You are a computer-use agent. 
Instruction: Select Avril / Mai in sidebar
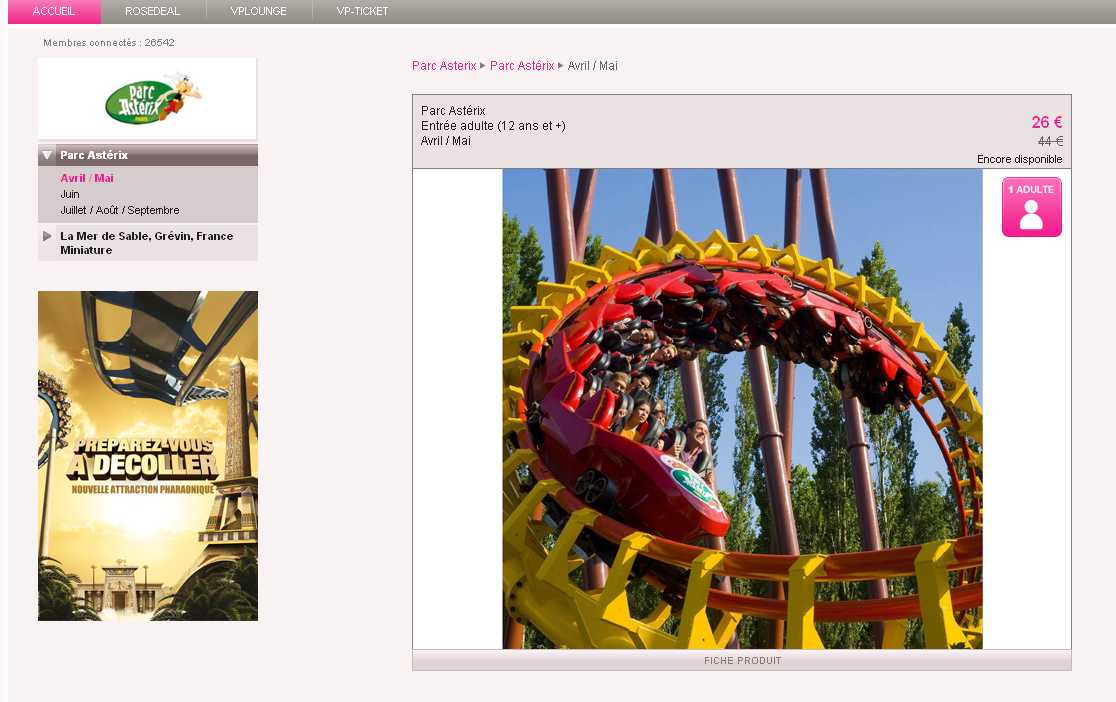(x=87, y=178)
